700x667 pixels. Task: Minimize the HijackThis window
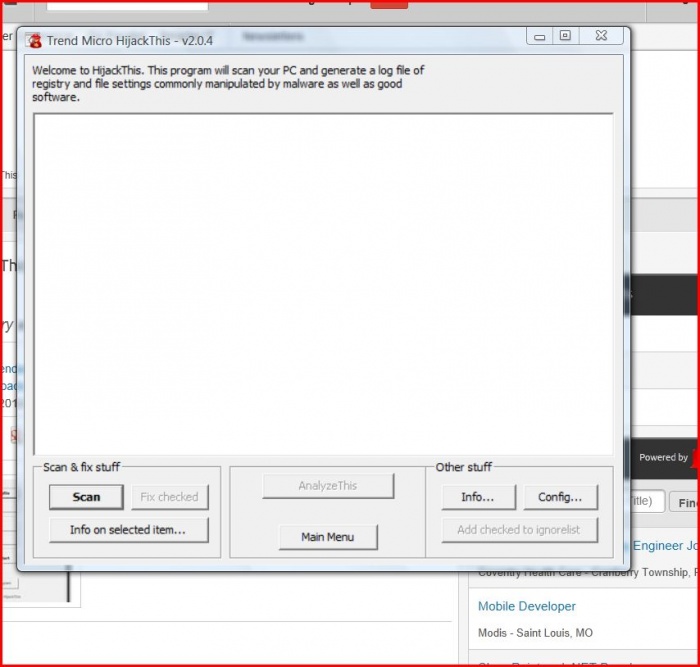pos(540,36)
